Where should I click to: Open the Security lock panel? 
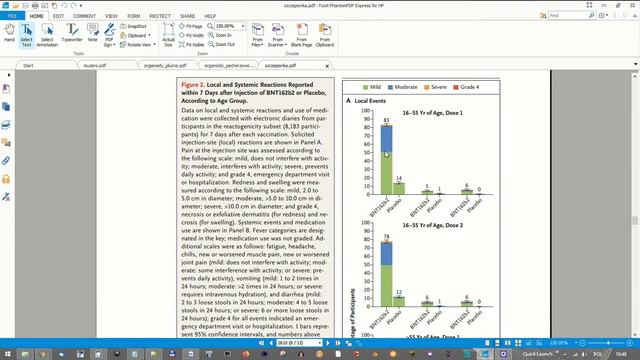pyautogui.click(x=6, y=179)
